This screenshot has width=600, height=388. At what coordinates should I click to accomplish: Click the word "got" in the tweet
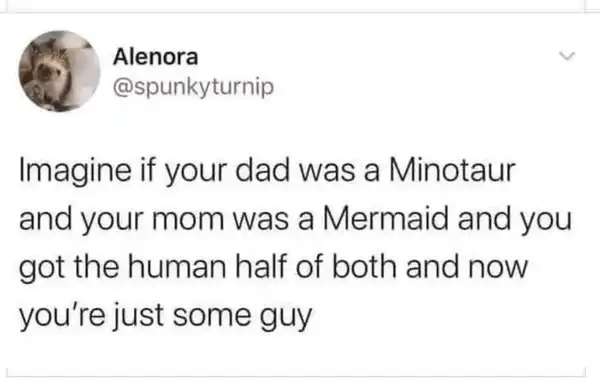tap(42, 269)
